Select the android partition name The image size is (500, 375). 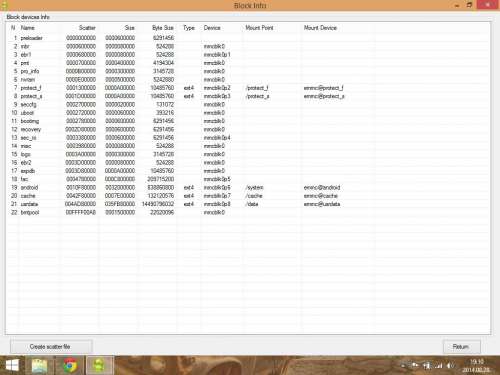coord(29,188)
